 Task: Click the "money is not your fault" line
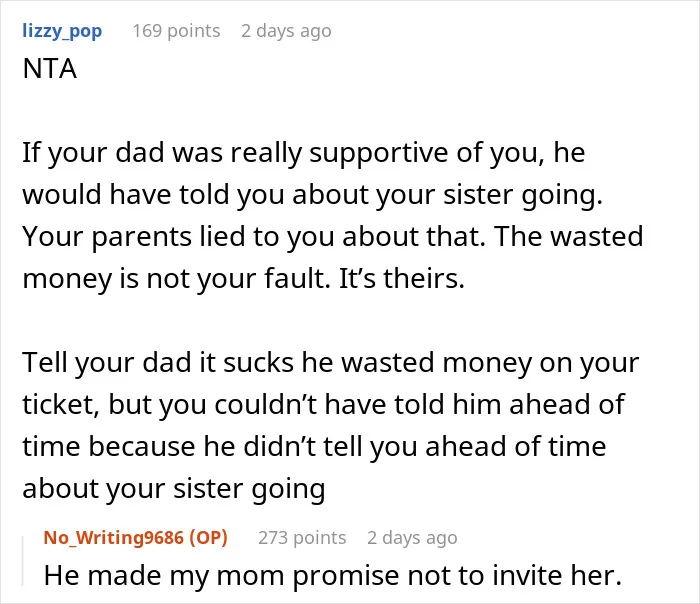[x=177, y=279]
